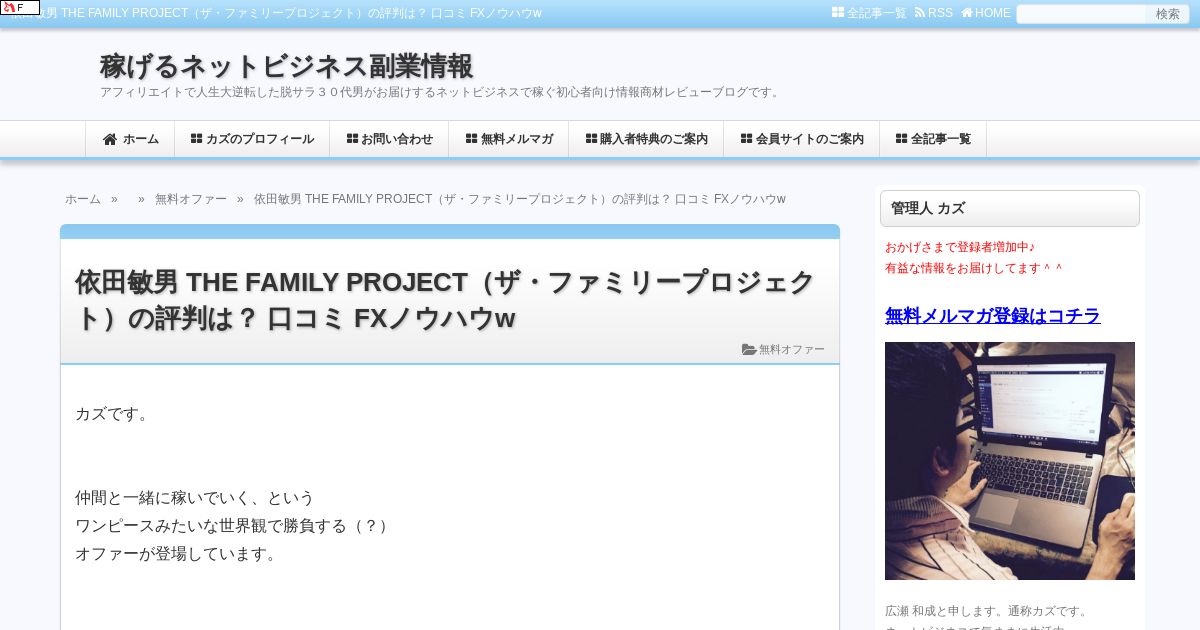Click line オファーが登場しています。
The height and width of the screenshot is (630, 1200).
click(178, 554)
